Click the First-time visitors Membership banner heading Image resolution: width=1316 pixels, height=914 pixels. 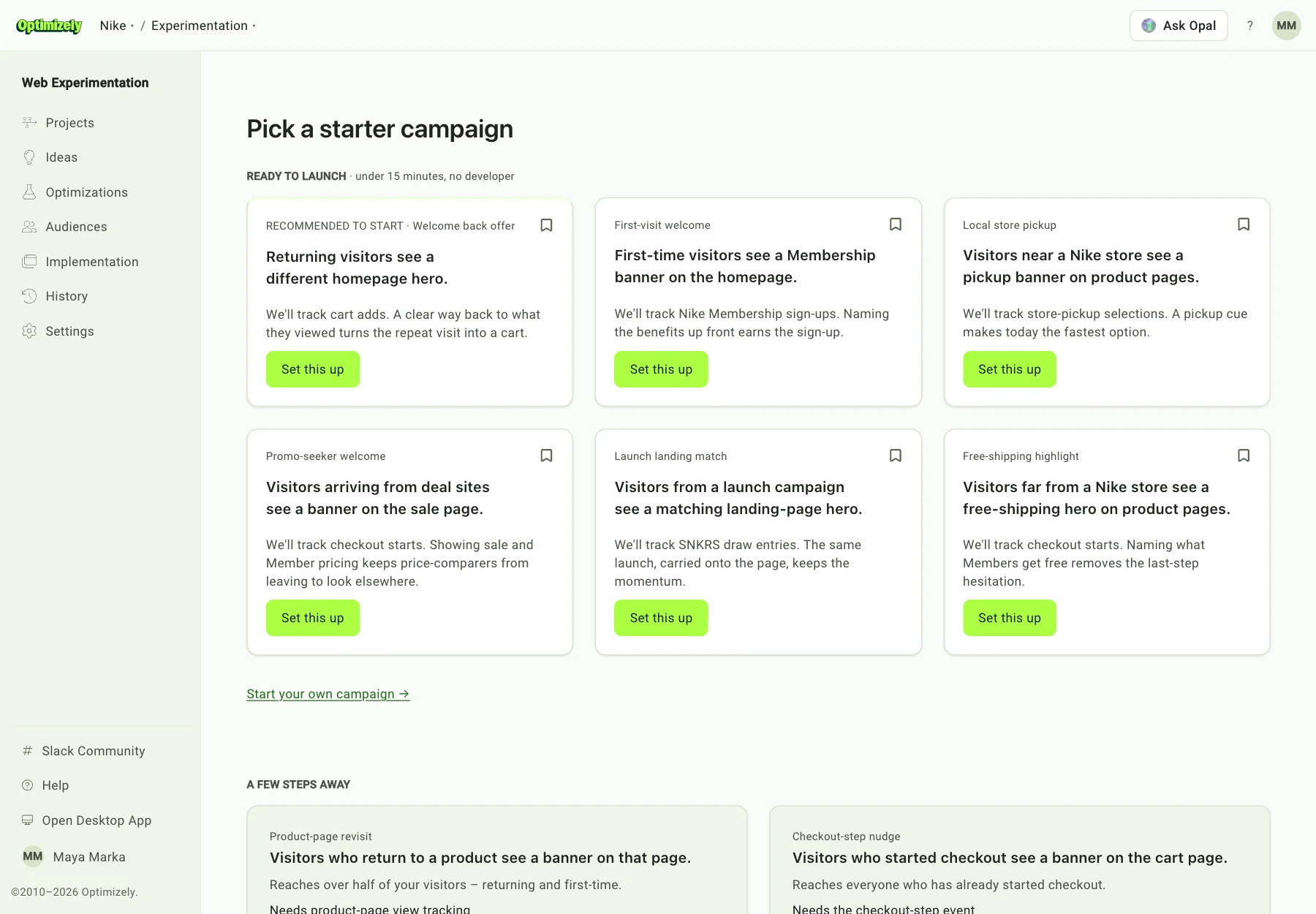point(745,266)
